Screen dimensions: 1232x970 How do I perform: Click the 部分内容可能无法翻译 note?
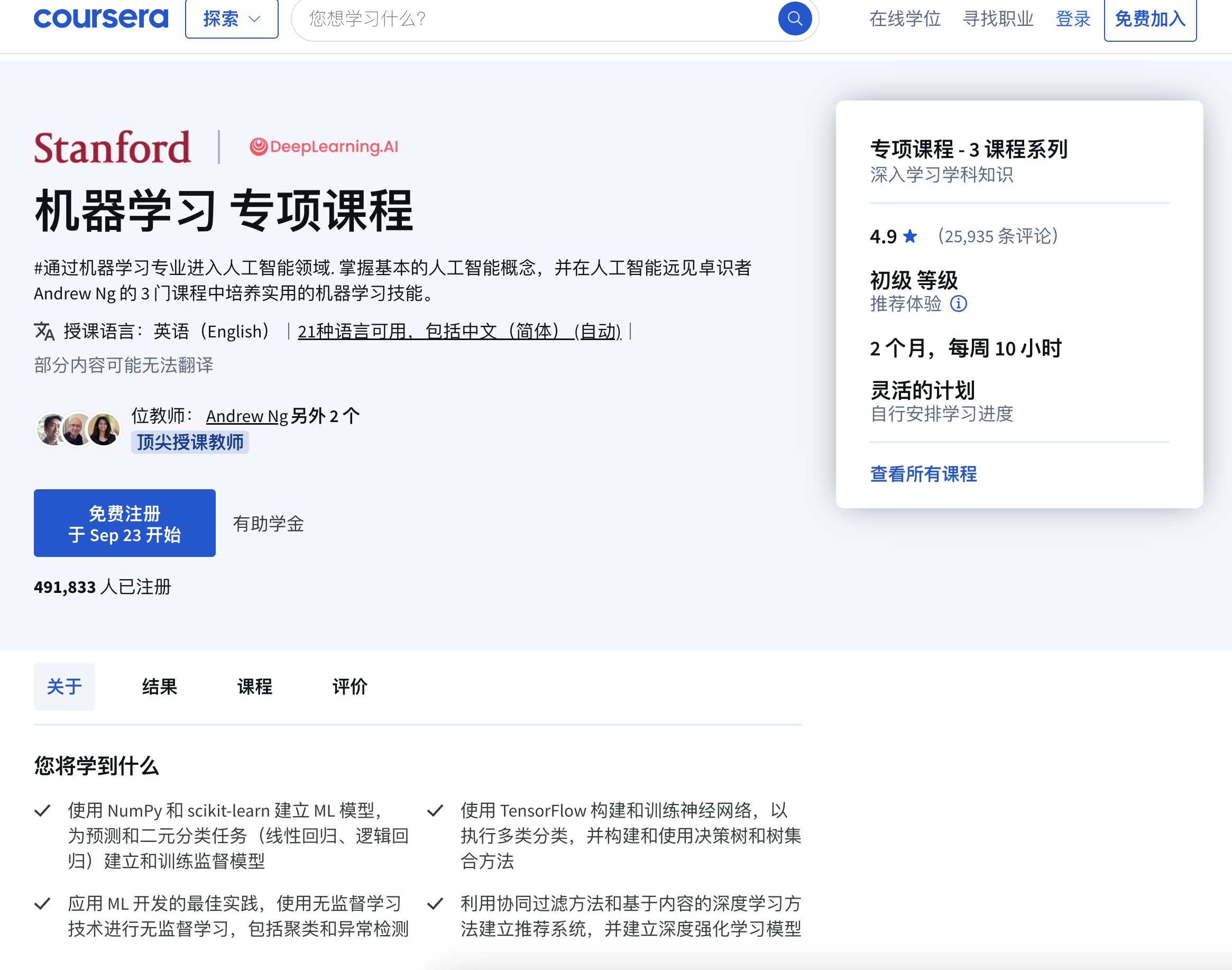[x=124, y=365]
